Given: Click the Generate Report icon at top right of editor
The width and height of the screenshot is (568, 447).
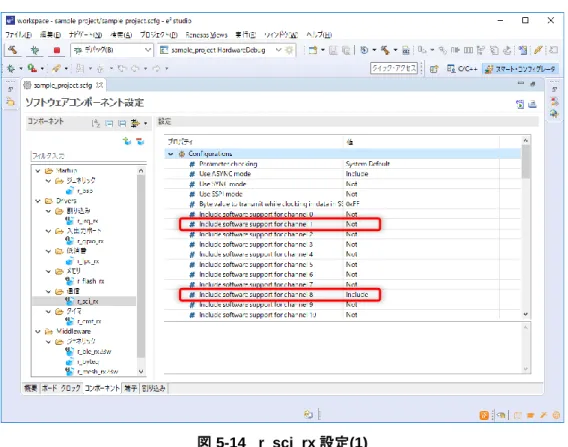Looking at the screenshot, I should [x=532, y=104].
